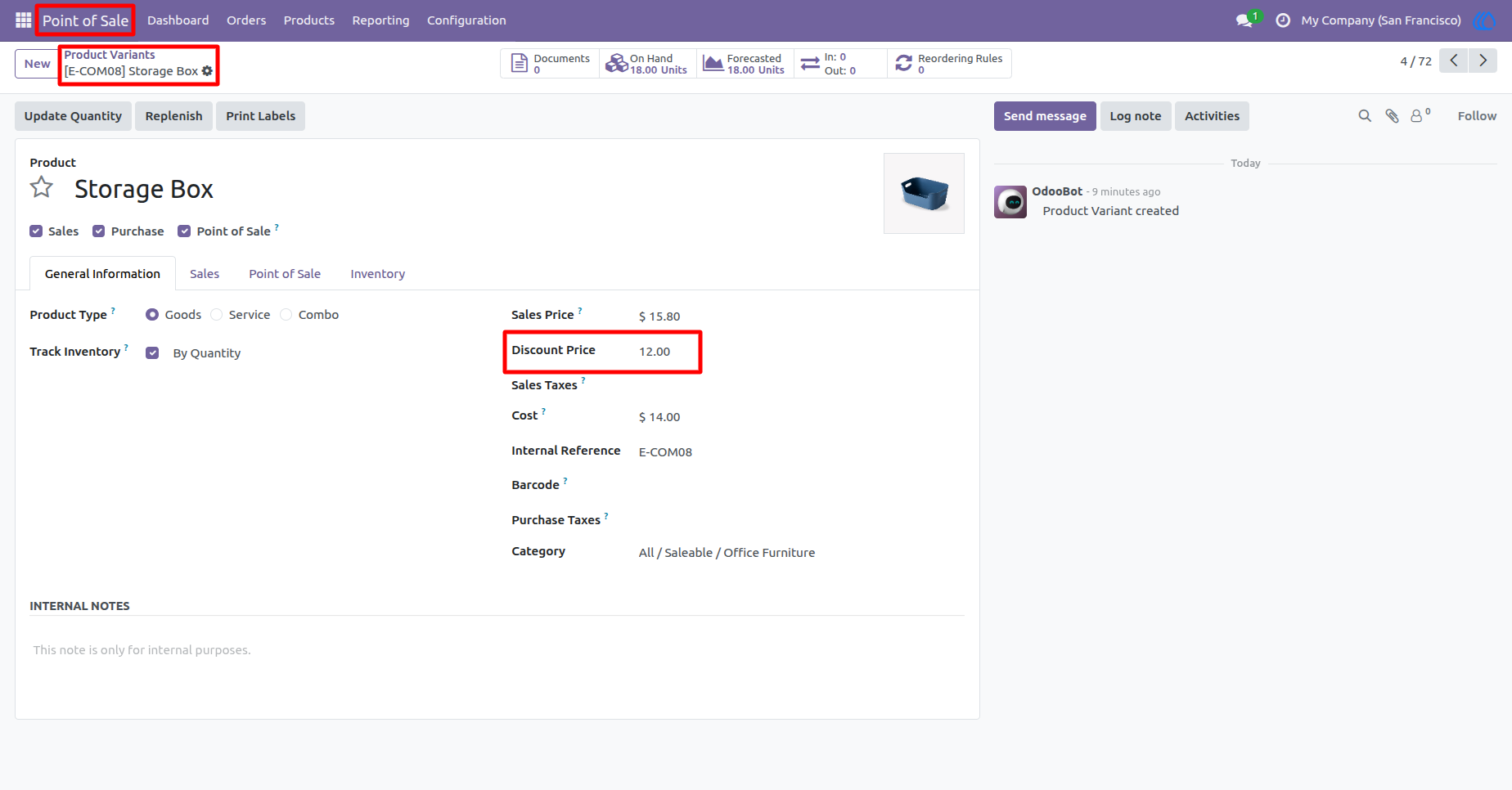Click the Storage Box product image
Image resolution: width=1512 pixels, height=790 pixels.
[924, 193]
